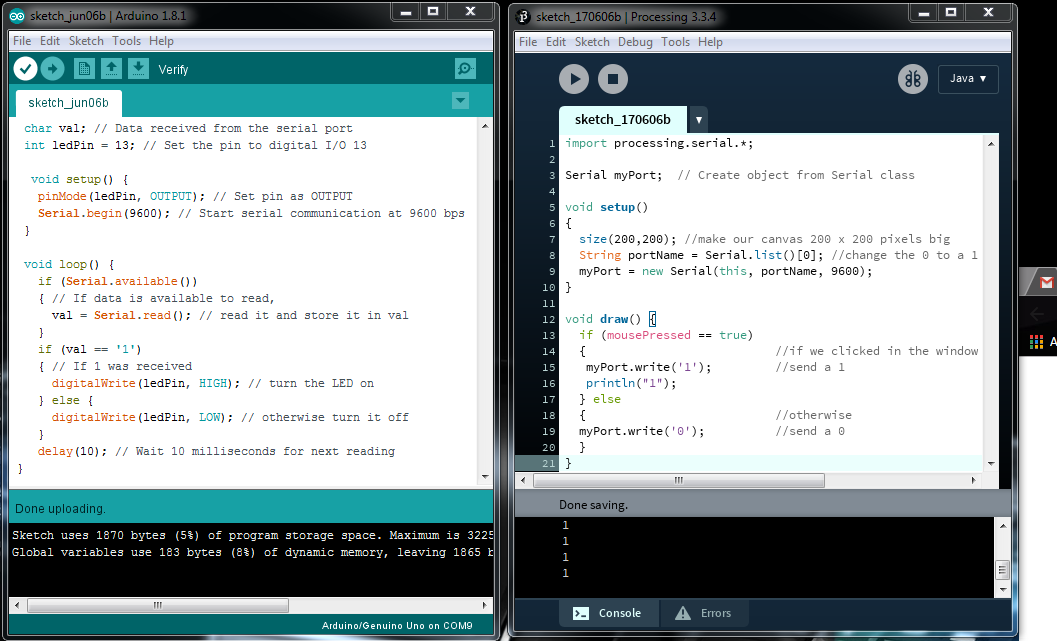The height and width of the screenshot is (641, 1057).
Task: Click Arduino editor vertical scrollbar up arrow
Action: pos(485,126)
